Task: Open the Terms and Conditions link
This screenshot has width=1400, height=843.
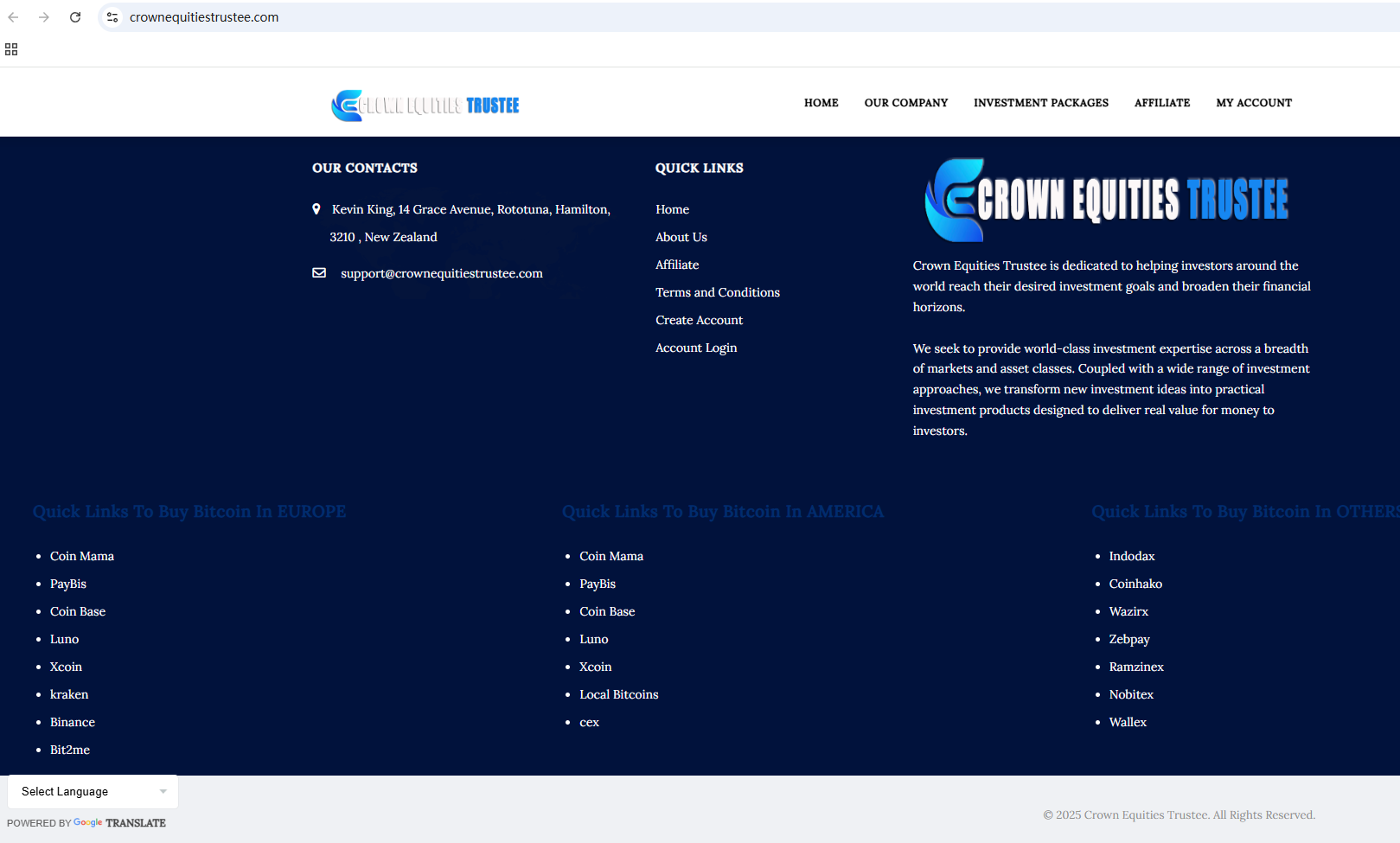Action: pyautogui.click(x=718, y=292)
